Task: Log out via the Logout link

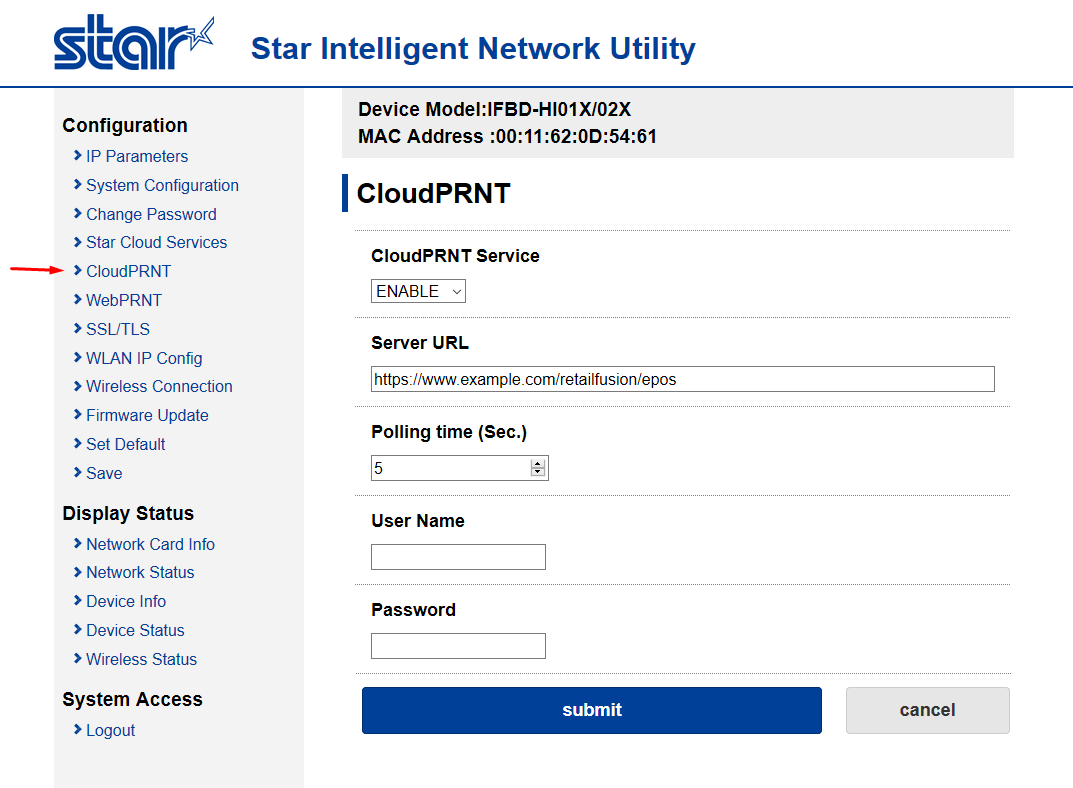Action: click(110, 730)
